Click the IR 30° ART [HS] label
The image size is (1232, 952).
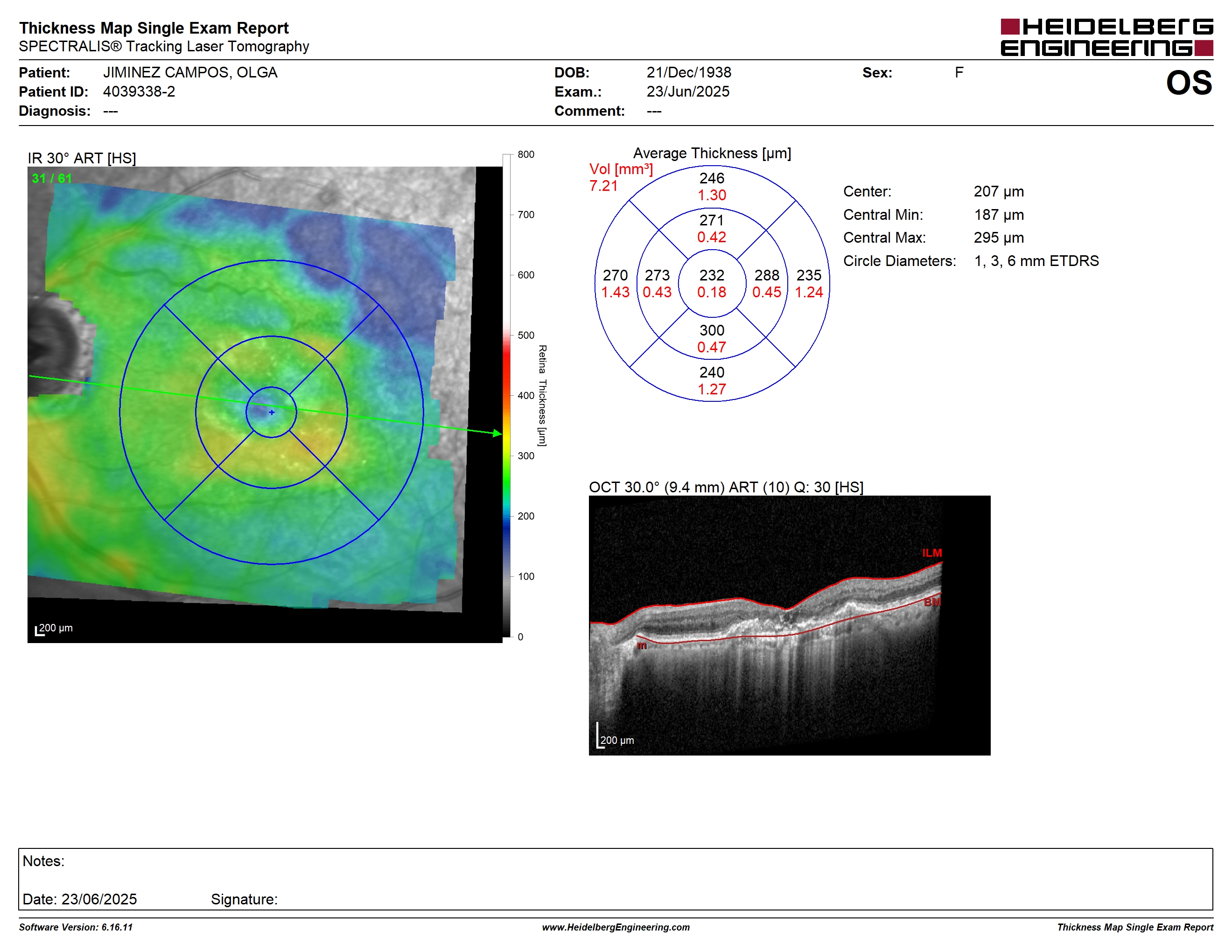[x=82, y=158]
